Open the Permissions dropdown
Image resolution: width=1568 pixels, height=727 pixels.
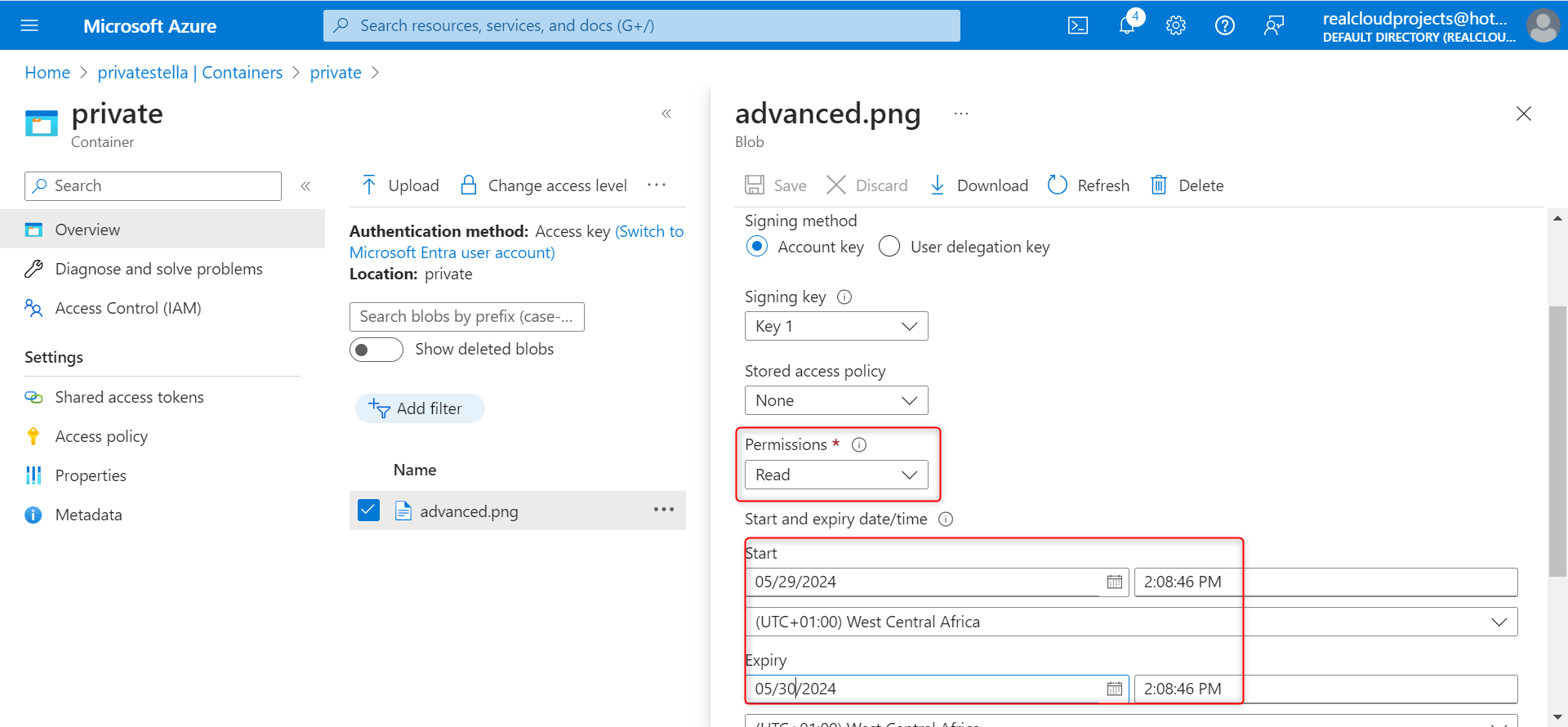tap(836, 475)
